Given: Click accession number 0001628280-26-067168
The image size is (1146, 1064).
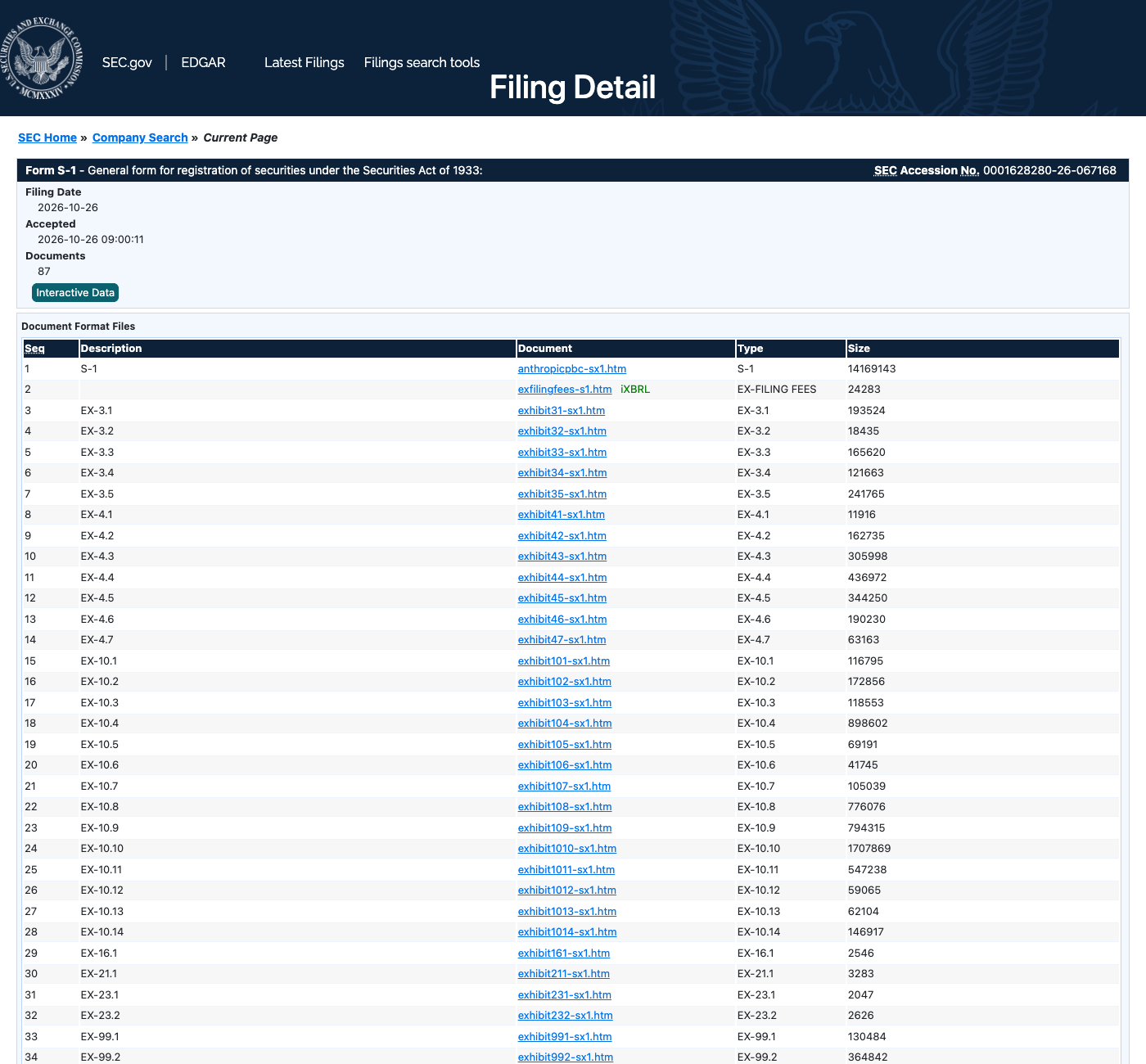Looking at the screenshot, I should (x=1049, y=170).
